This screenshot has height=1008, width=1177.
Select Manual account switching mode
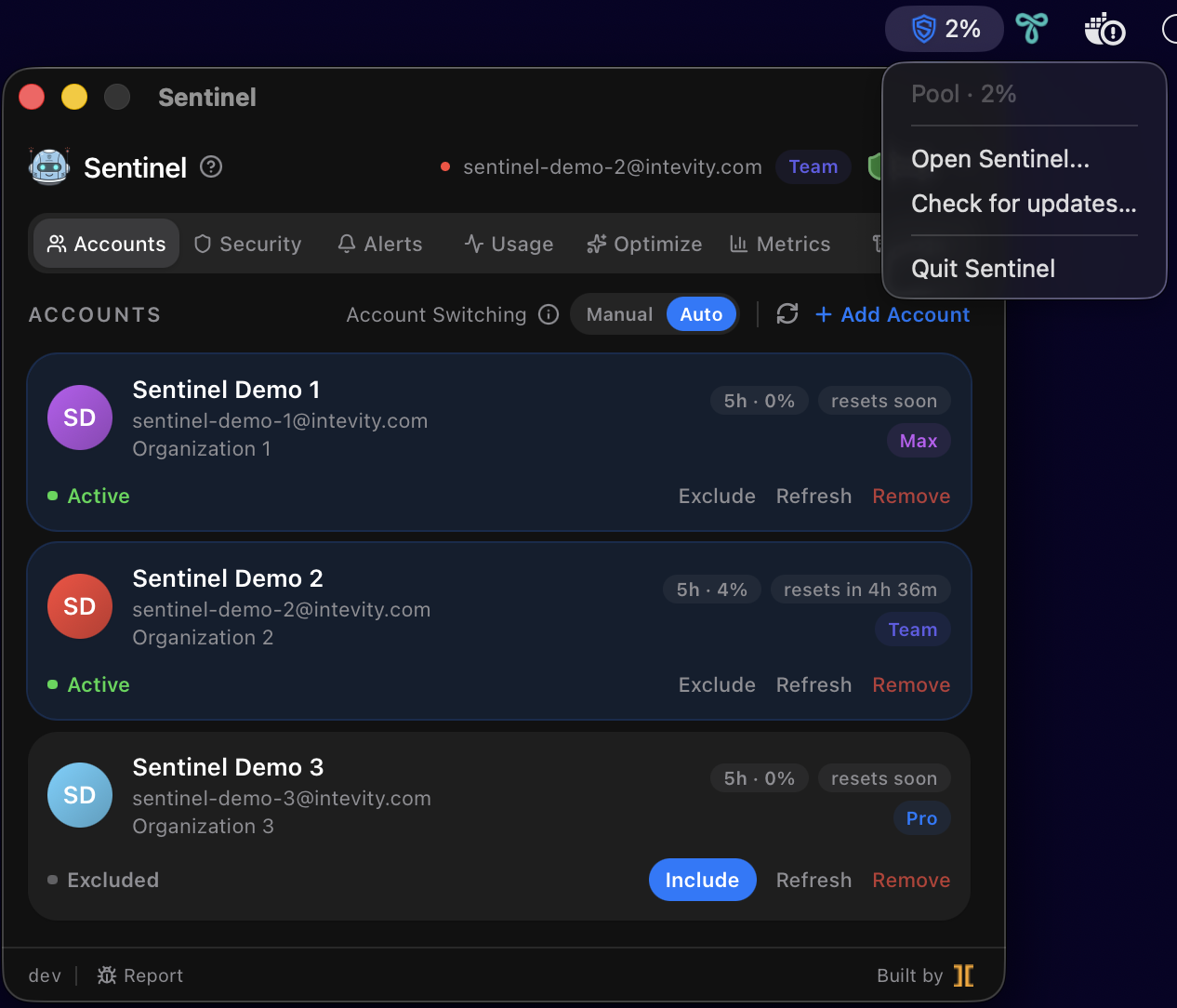pos(619,314)
